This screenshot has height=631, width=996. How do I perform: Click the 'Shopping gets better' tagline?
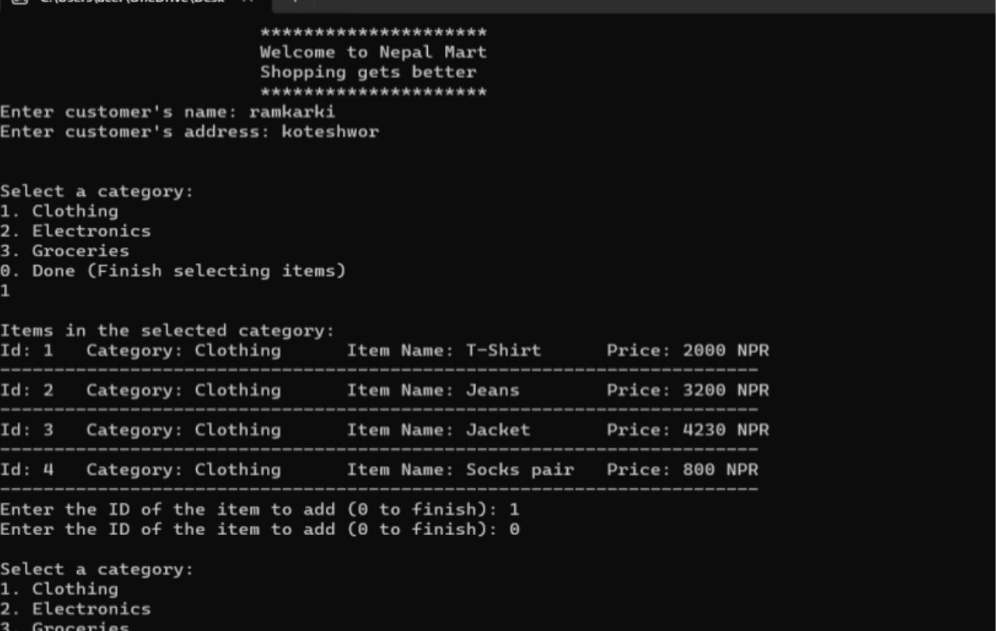pyautogui.click(x=368, y=72)
